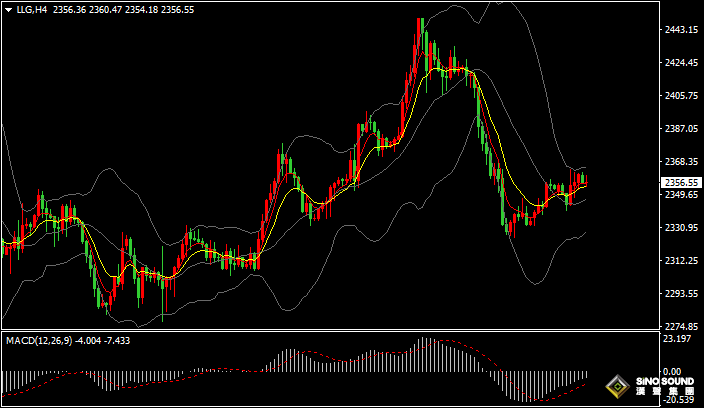This screenshot has width=704, height=408.
Task: Click the -20.539 MACD scale label
Action: pos(678,400)
